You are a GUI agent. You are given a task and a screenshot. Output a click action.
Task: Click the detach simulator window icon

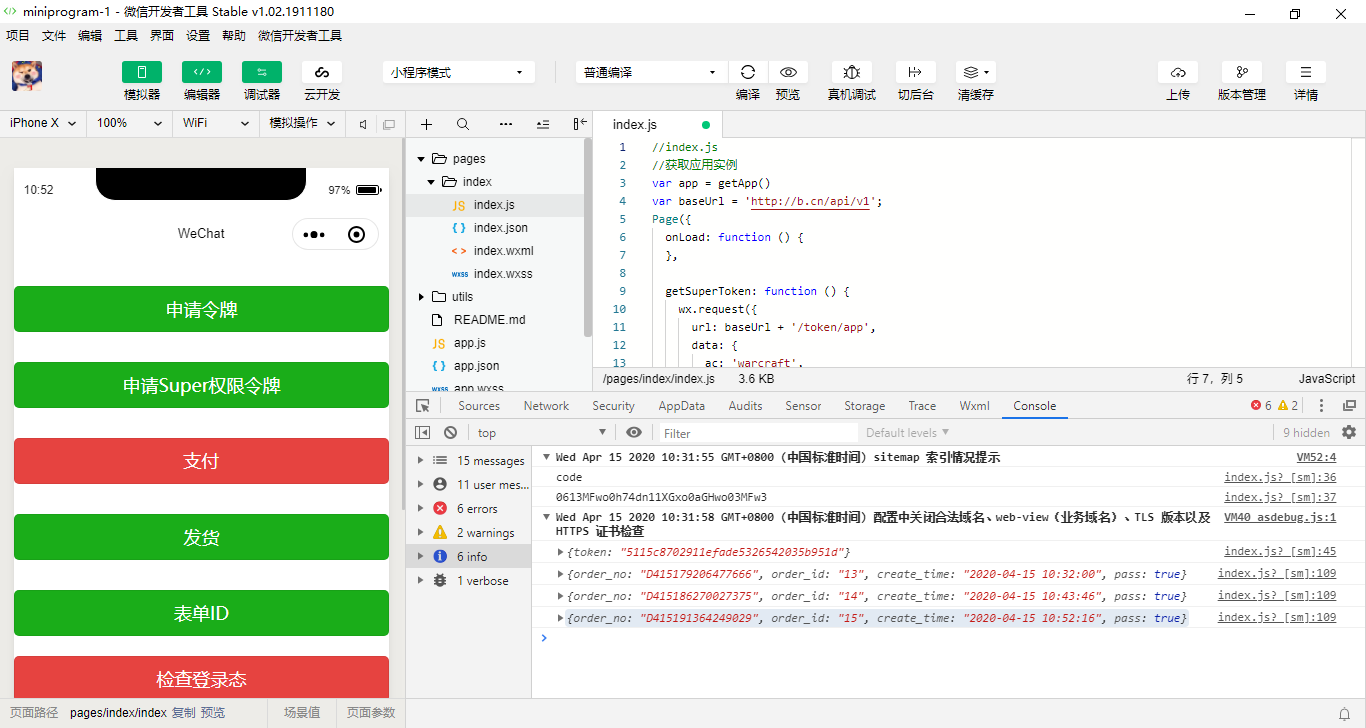389,124
